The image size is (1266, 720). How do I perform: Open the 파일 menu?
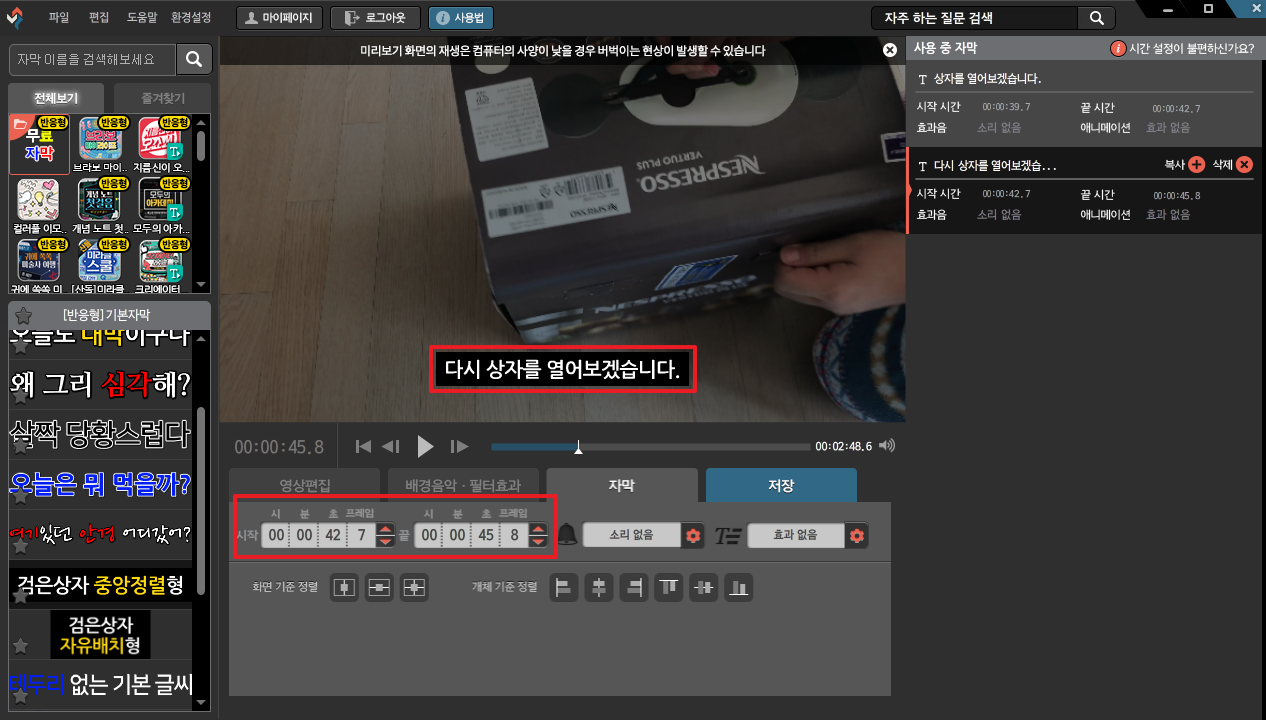59,17
